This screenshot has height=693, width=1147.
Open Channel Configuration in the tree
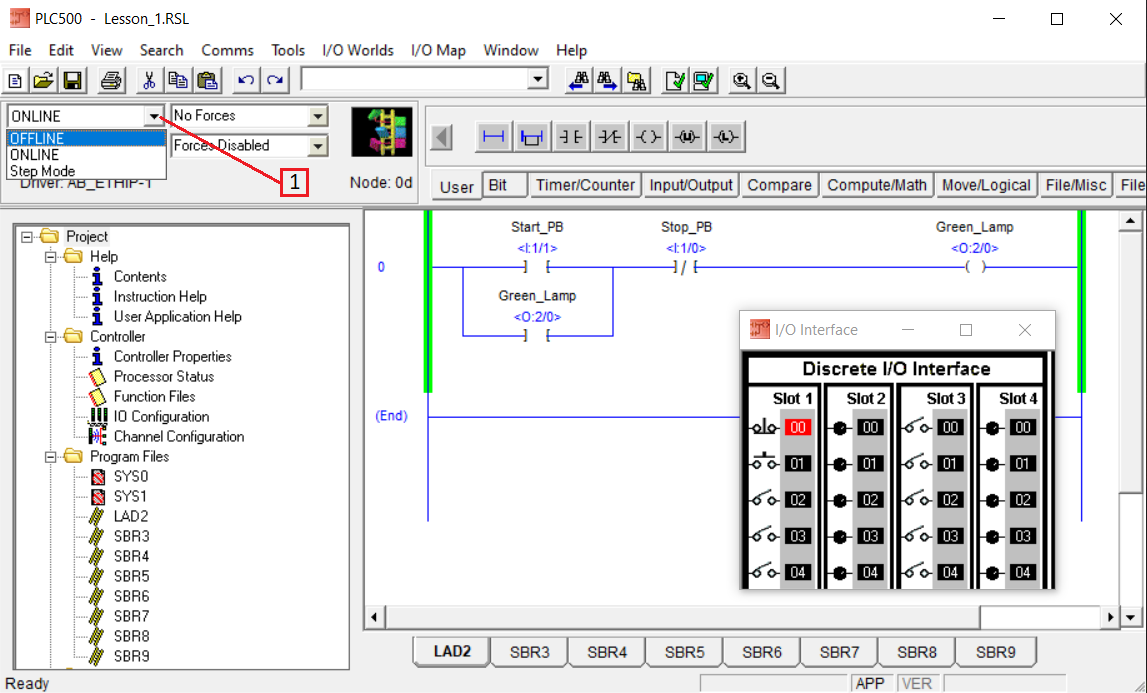point(178,437)
